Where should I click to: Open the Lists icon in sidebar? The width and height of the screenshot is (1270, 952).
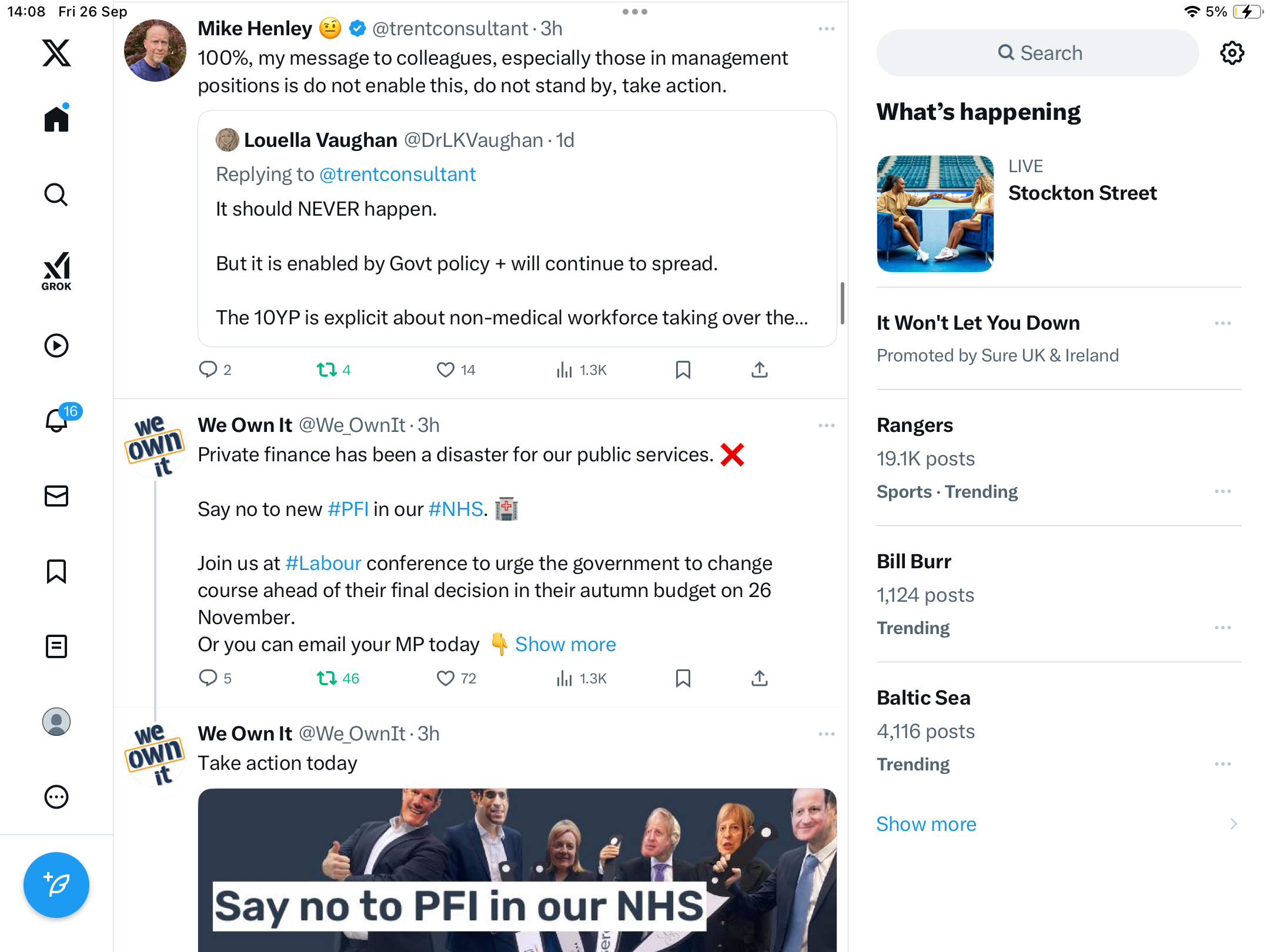(56, 646)
